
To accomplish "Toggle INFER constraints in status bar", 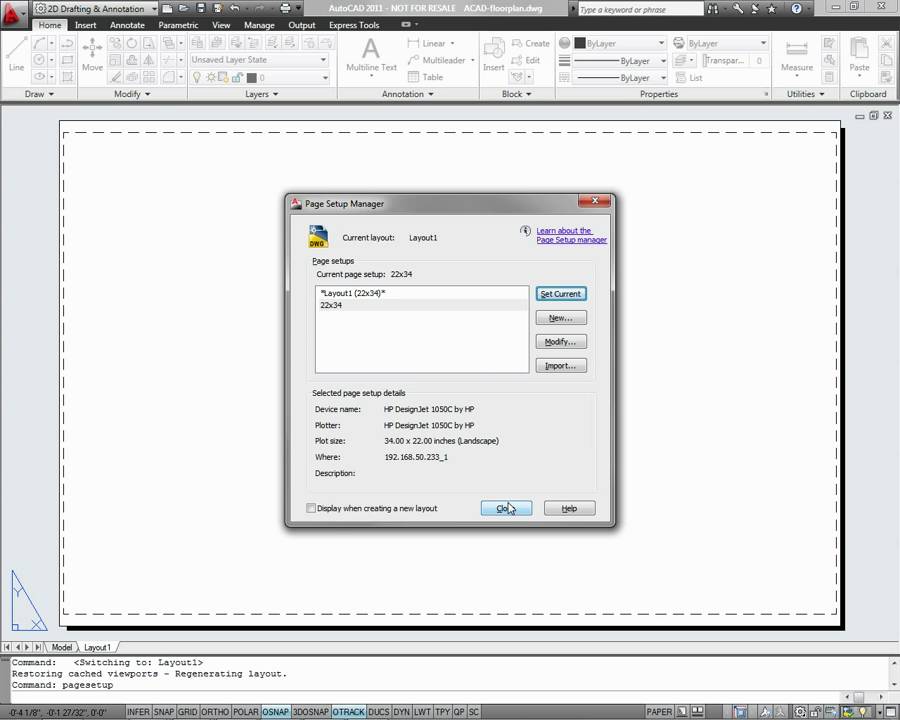I will 138,712.
